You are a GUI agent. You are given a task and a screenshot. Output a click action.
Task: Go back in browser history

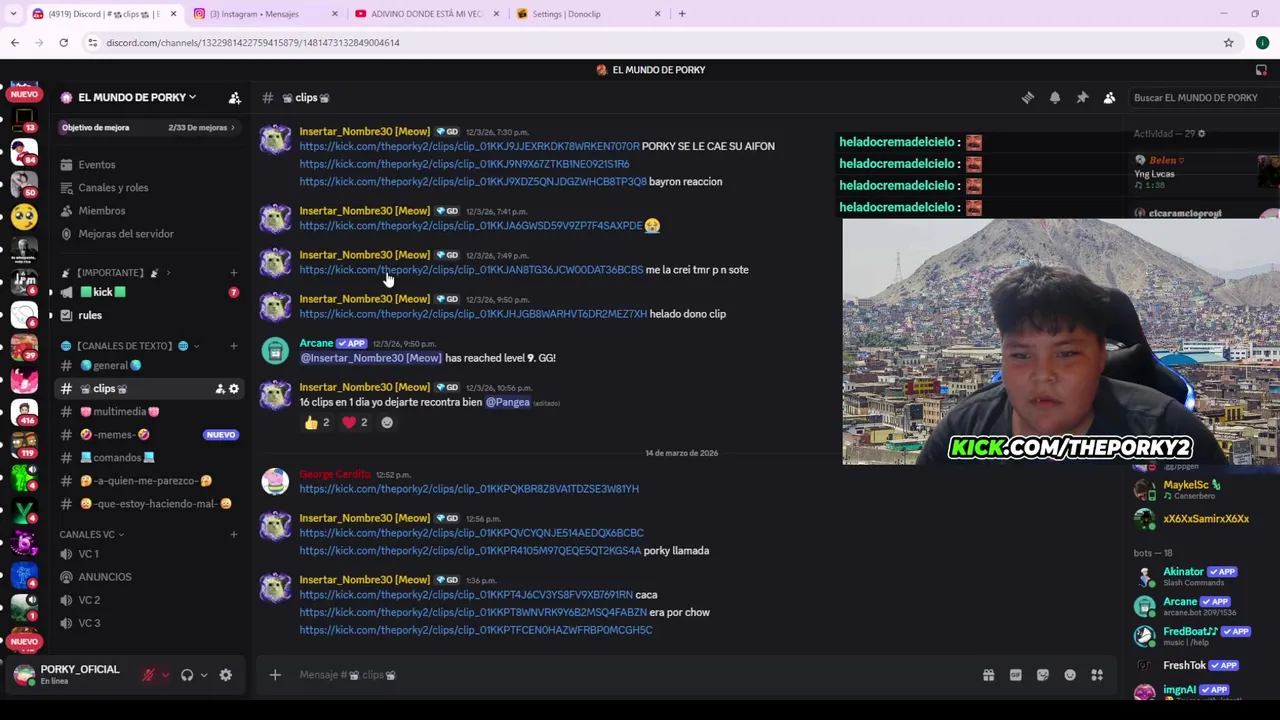point(15,43)
